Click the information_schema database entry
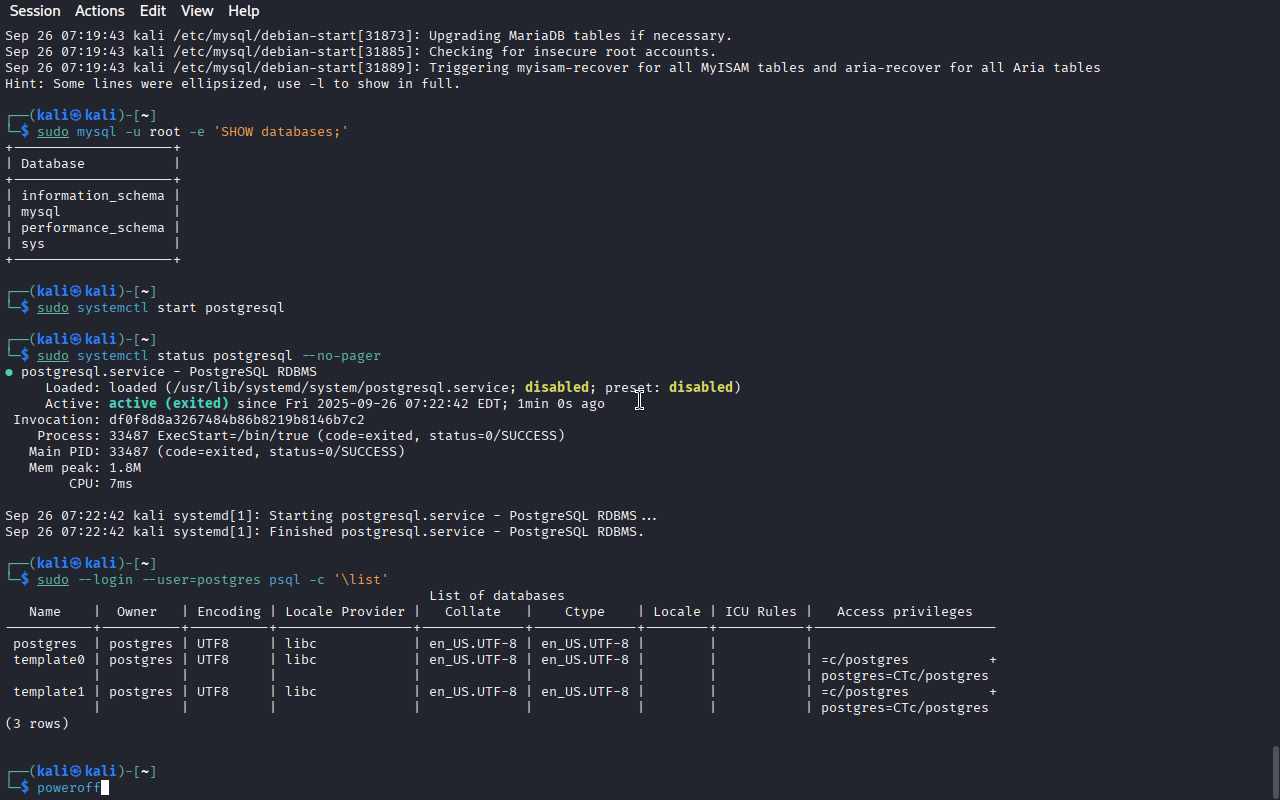The width and height of the screenshot is (1280, 800). tap(92, 196)
